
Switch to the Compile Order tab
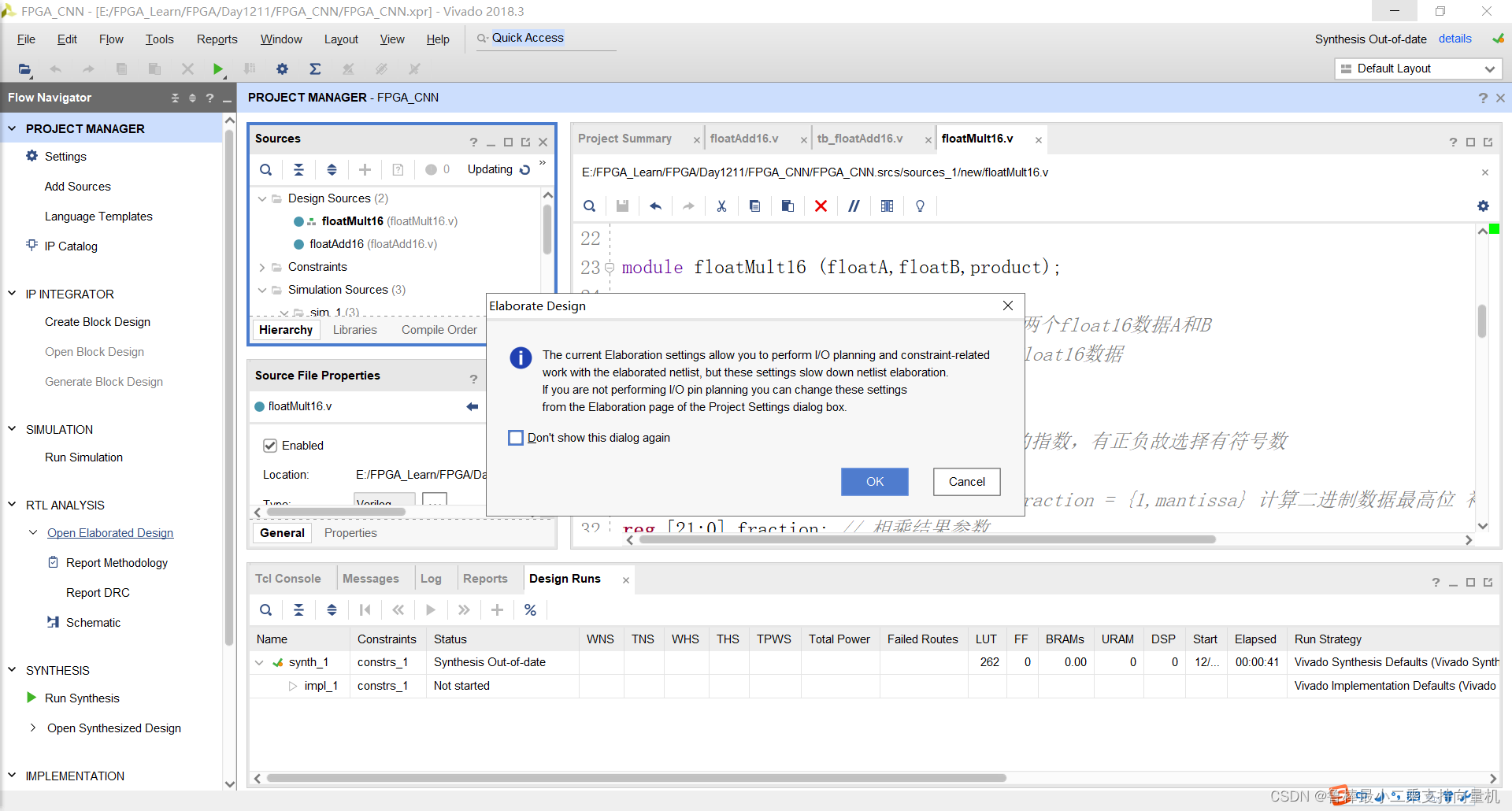click(x=439, y=330)
